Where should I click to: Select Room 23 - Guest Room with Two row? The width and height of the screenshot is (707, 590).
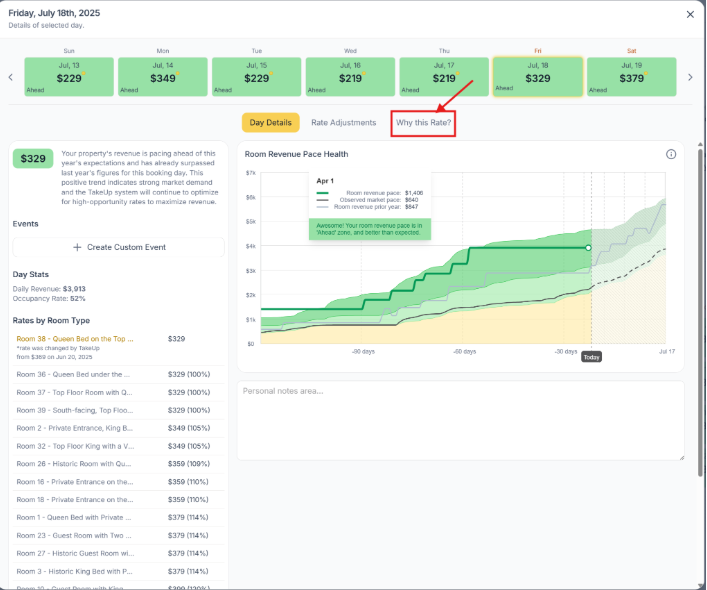point(119,535)
